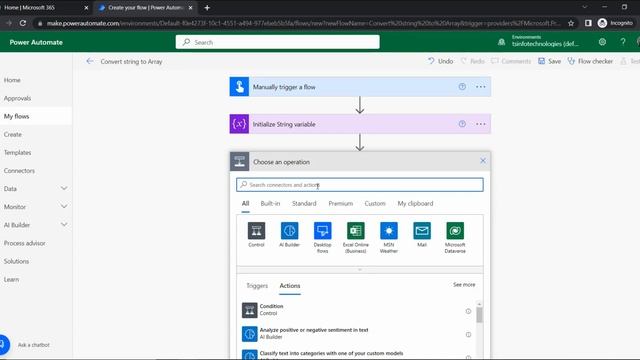Open a new browser tab
The width and height of the screenshot is (640, 360).
tap(207, 8)
